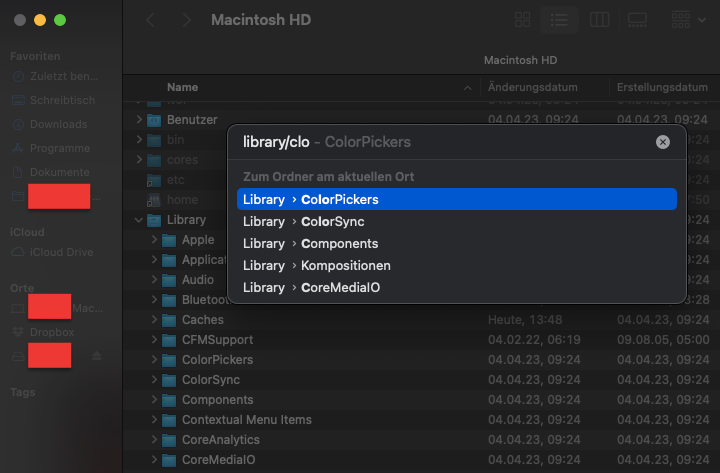720x473 pixels.
Task: Go back with the toolbar back arrow
Action: click(151, 20)
